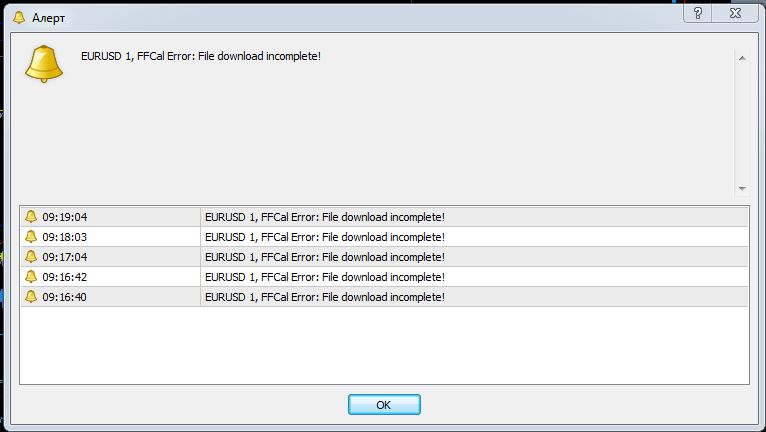
Task: Click the top FFCal Error message text
Action: 201,56
